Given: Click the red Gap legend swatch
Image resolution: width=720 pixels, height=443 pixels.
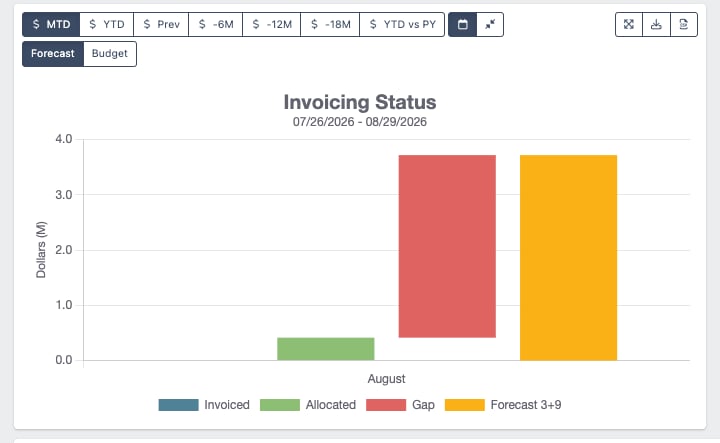Looking at the screenshot, I should click(x=386, y=405).
